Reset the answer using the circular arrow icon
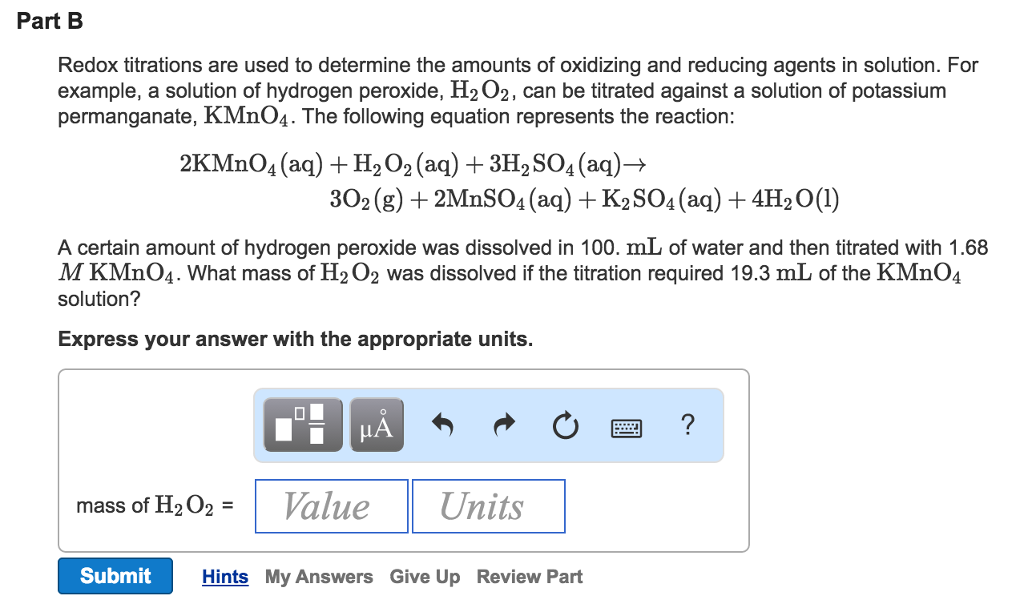 [x=565, y=424]
